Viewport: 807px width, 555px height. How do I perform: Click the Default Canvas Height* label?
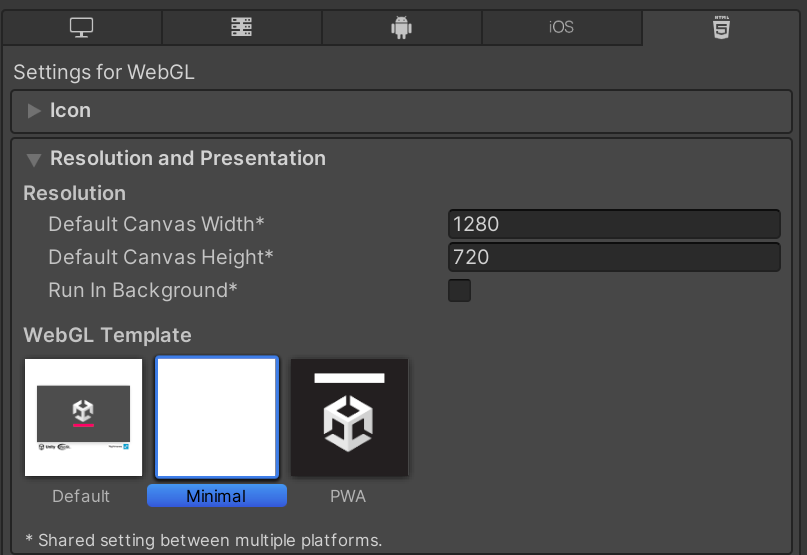(161, 257)
